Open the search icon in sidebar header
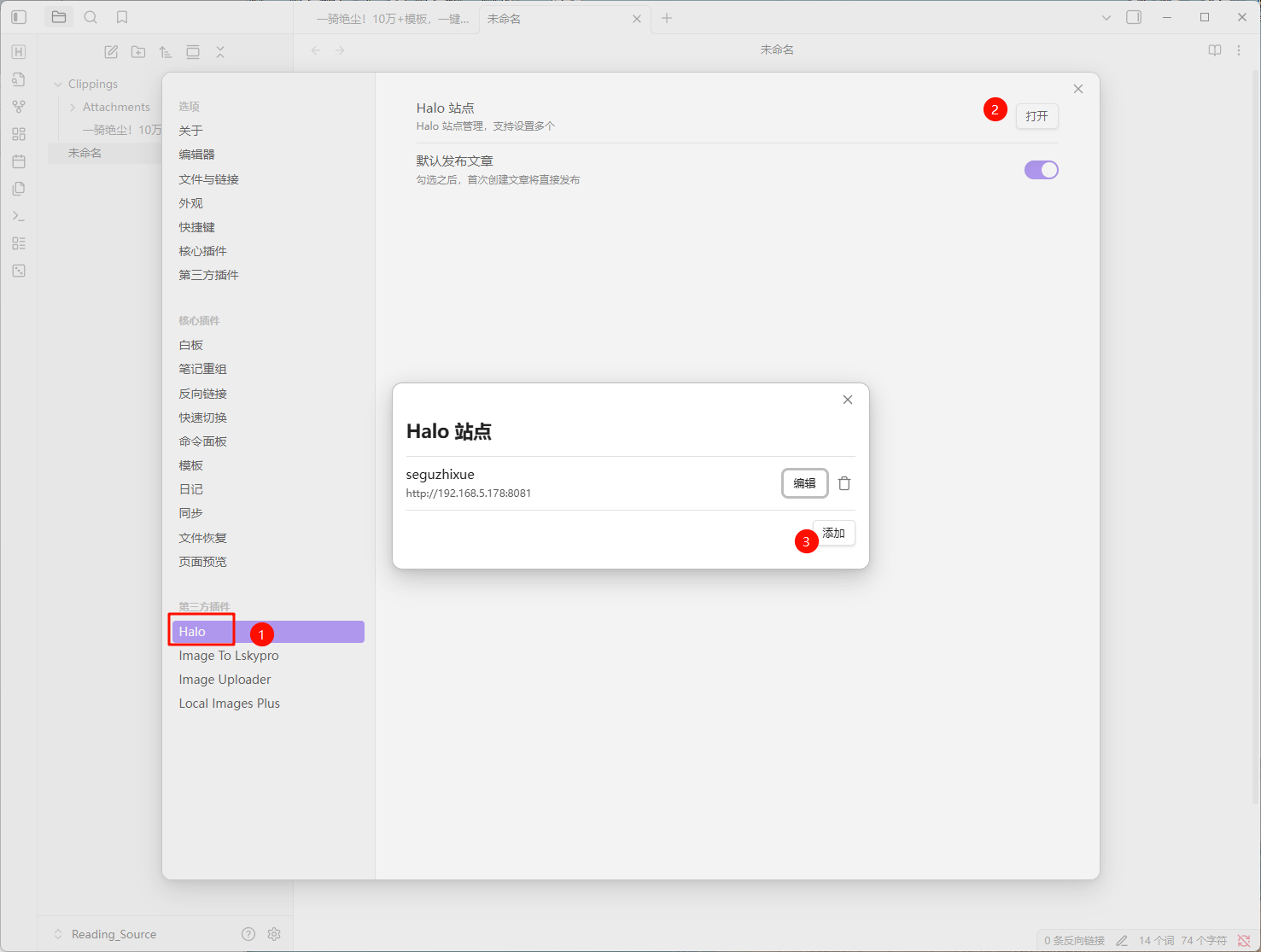The height and width of the screenshot is (952, 1261). point(90,17)
